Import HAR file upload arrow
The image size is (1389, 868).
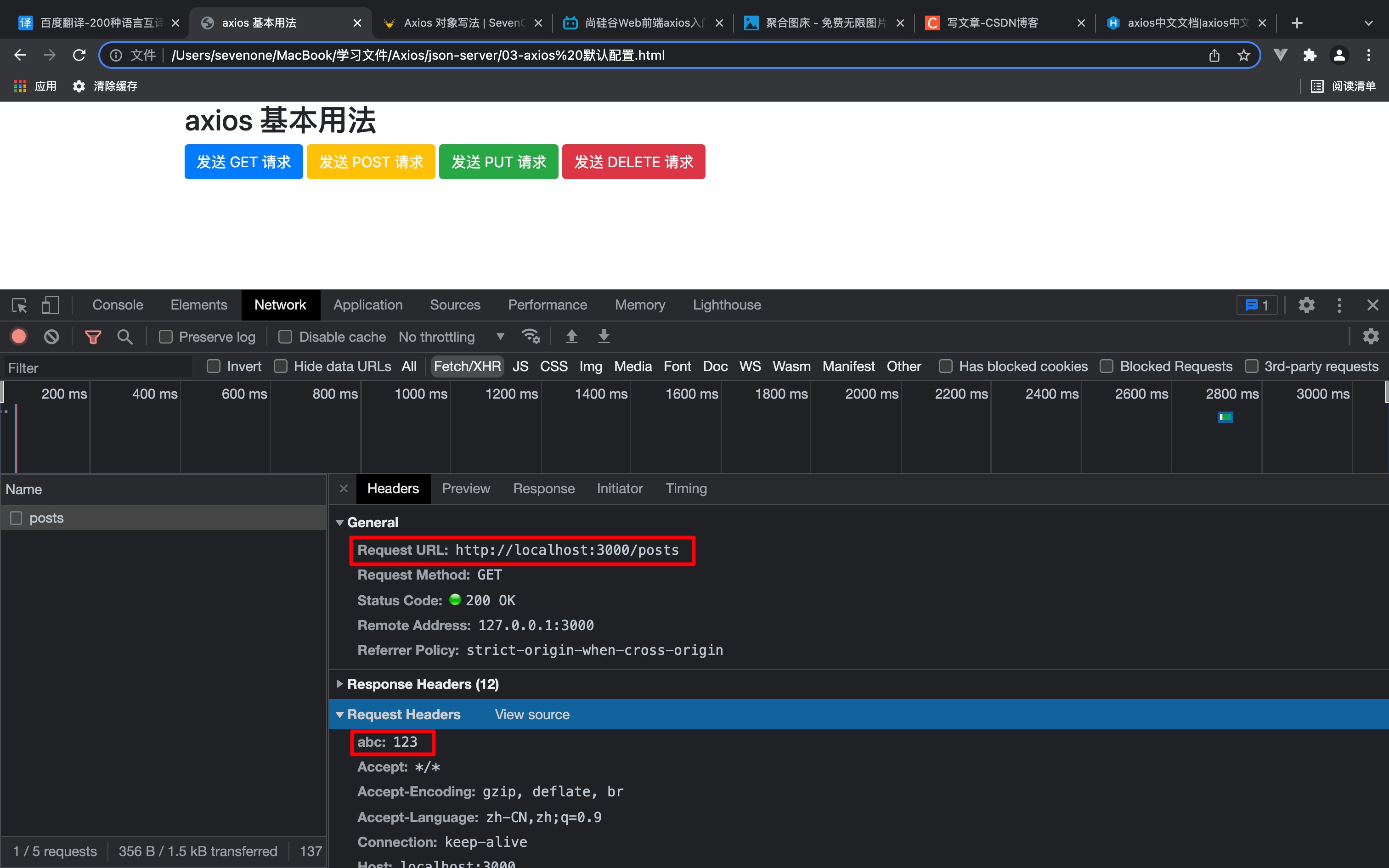[x=571, y=336]
